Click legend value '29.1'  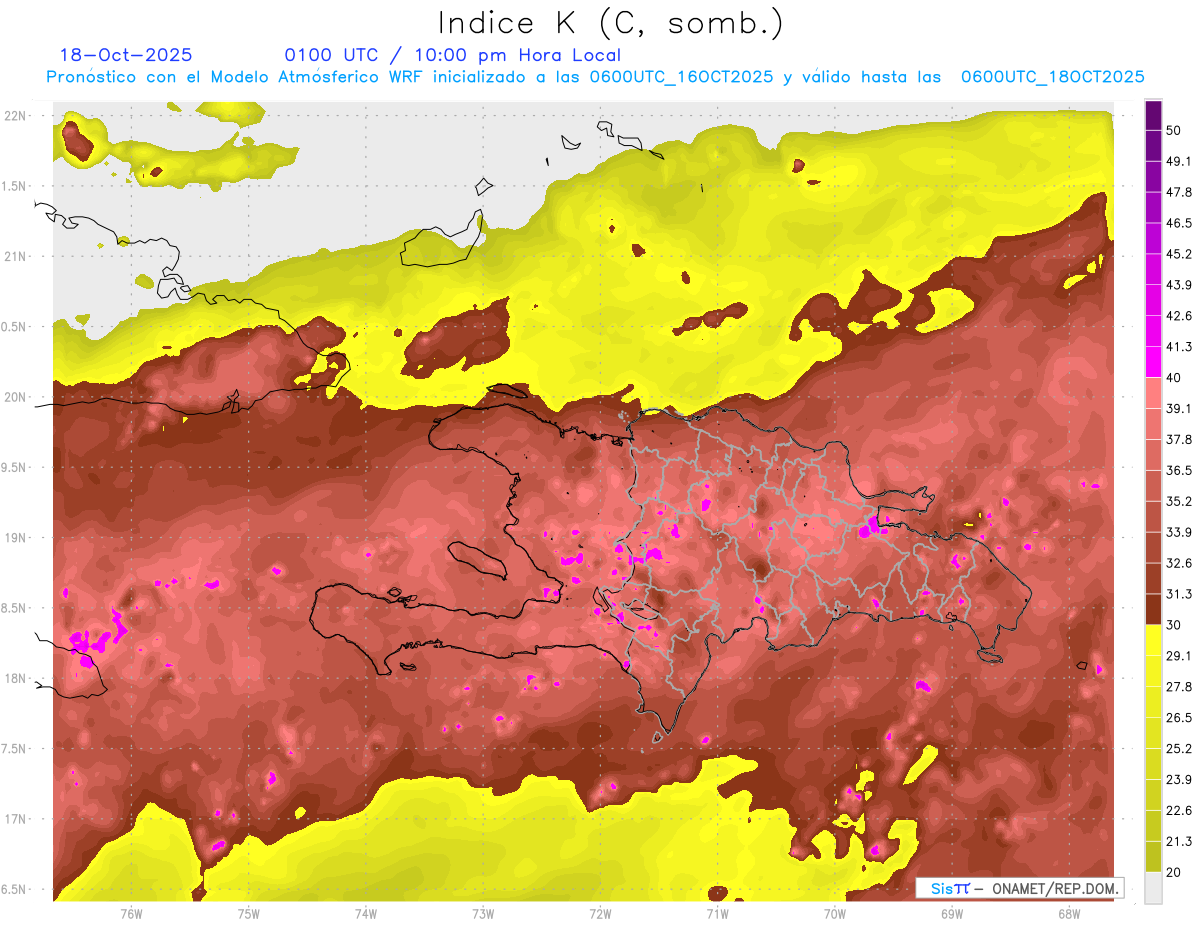coord(1179,656)
